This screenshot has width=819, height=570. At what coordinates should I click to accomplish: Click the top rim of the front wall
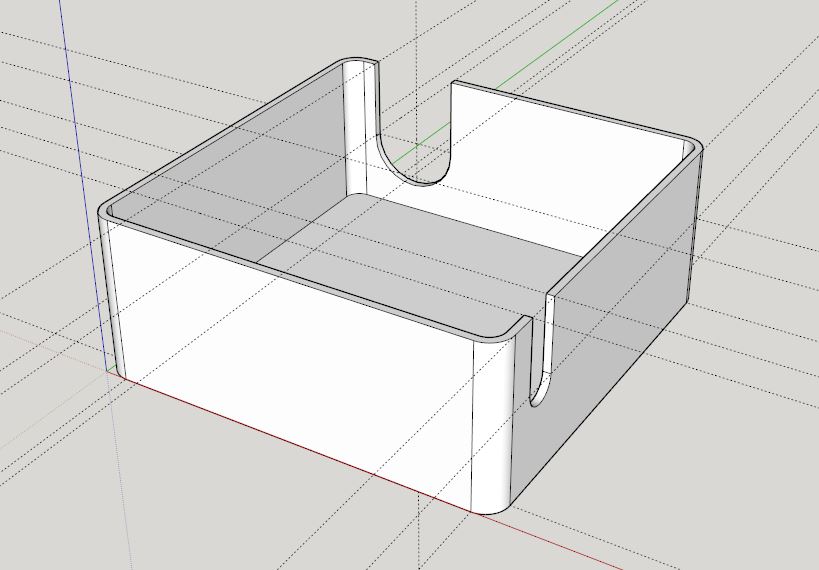300,275
